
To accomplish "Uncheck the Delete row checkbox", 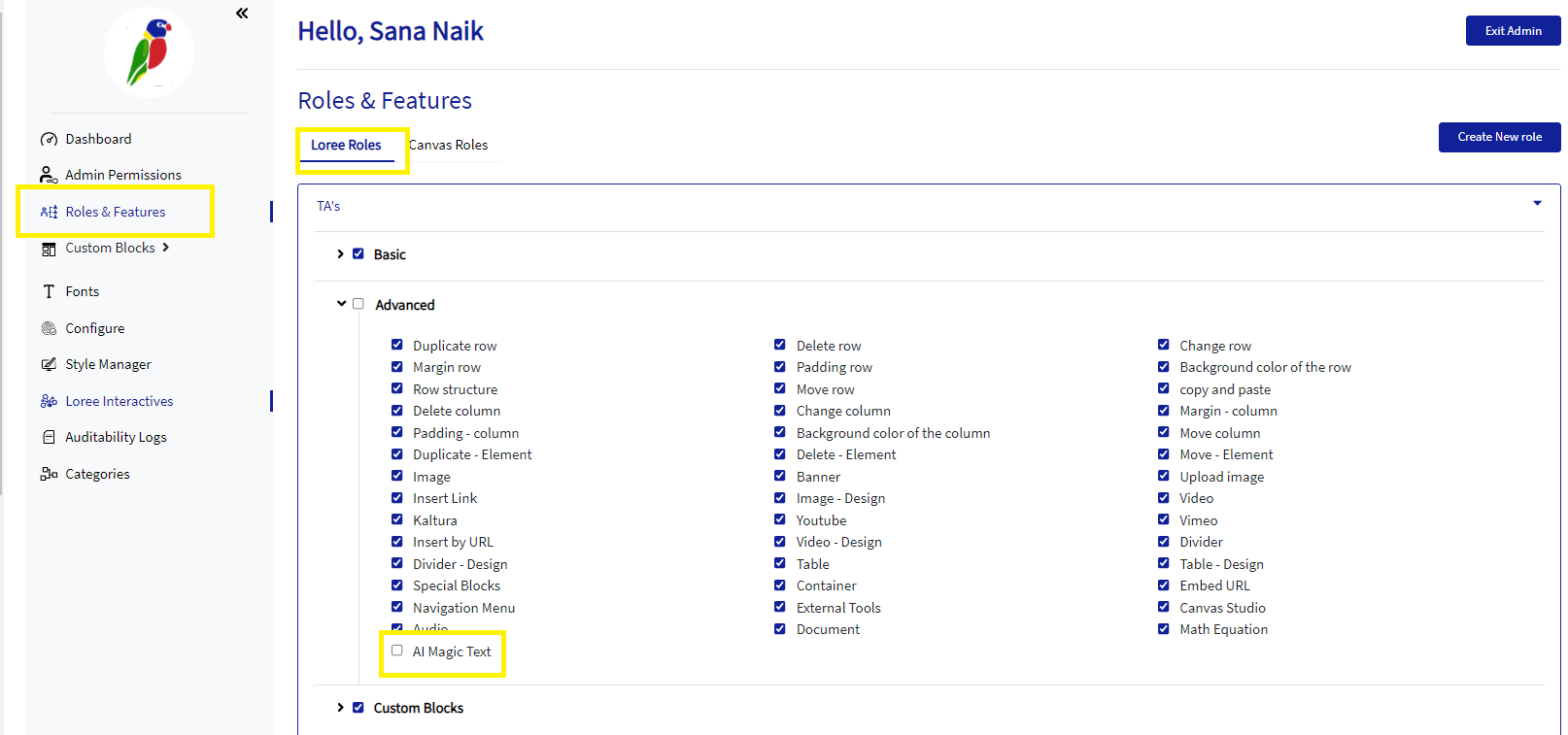I will click(x=780, y=345).
